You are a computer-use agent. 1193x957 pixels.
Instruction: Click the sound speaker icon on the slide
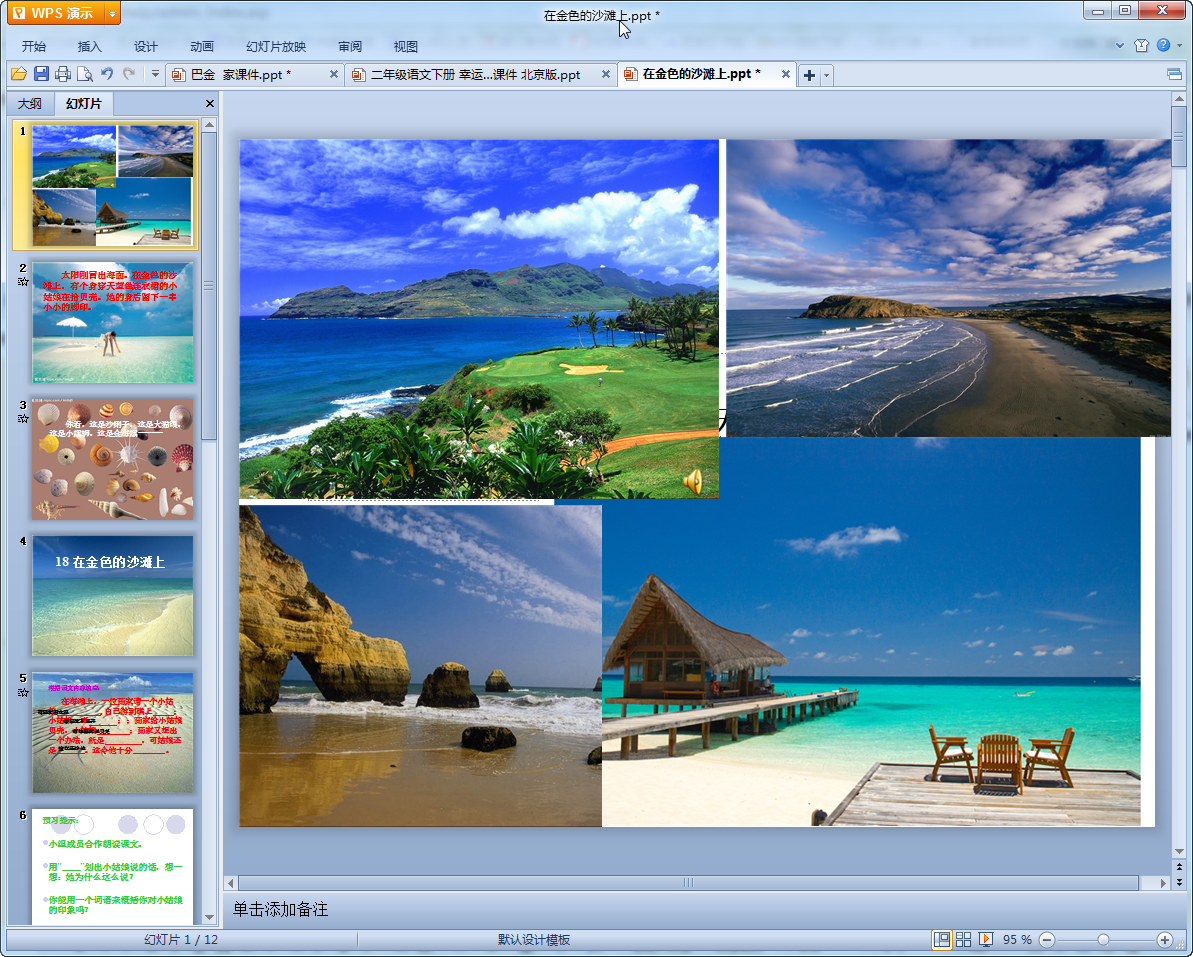[x=692, y=482]
